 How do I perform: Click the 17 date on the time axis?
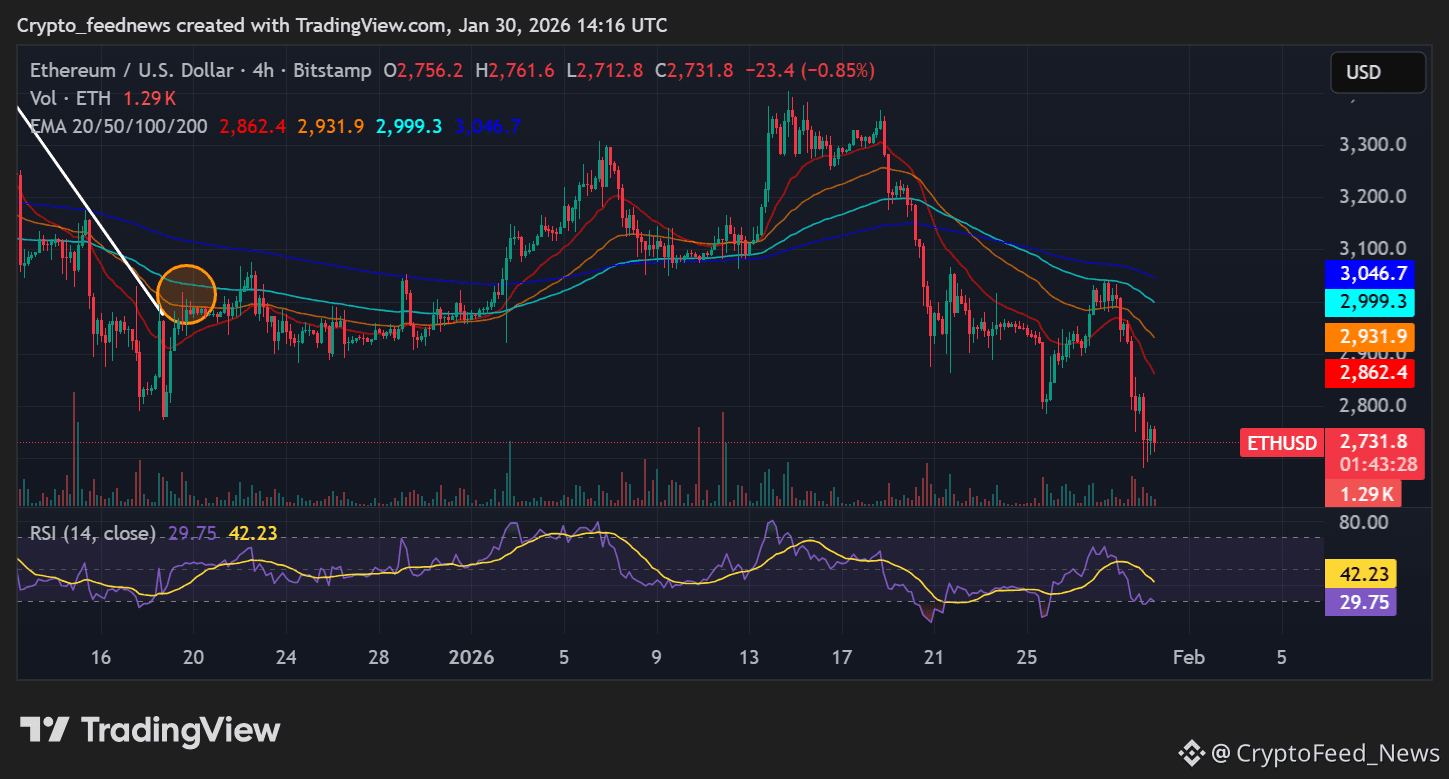(842, 657)
